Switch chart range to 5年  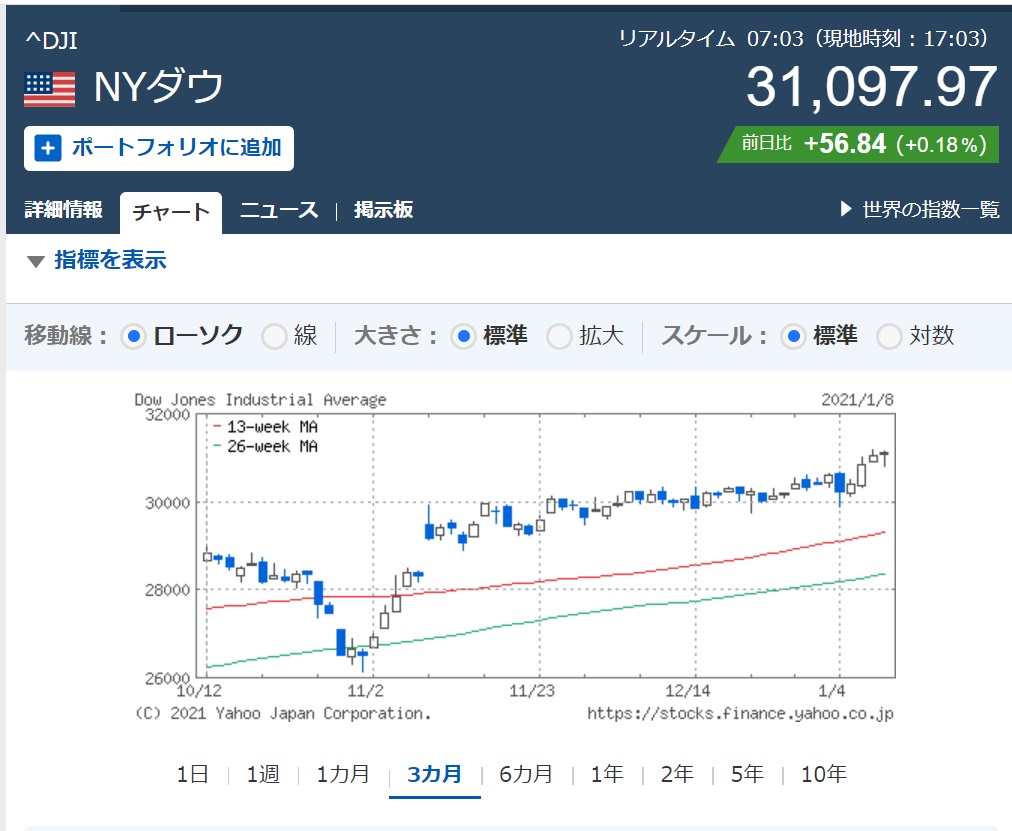[x=747, y=774]
